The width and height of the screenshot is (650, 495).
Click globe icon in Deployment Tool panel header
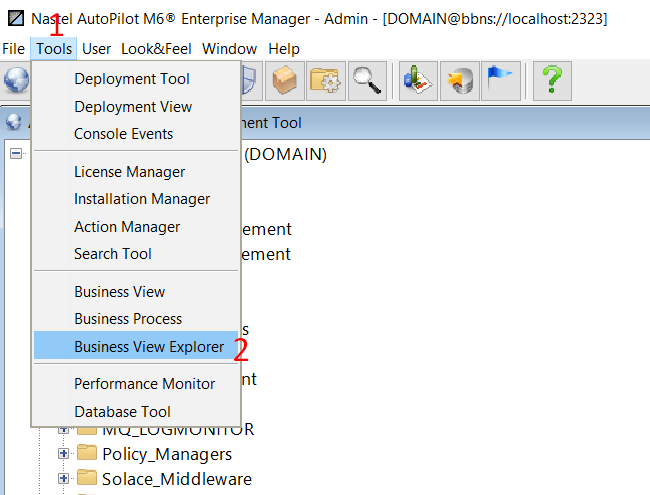(14, 122)
